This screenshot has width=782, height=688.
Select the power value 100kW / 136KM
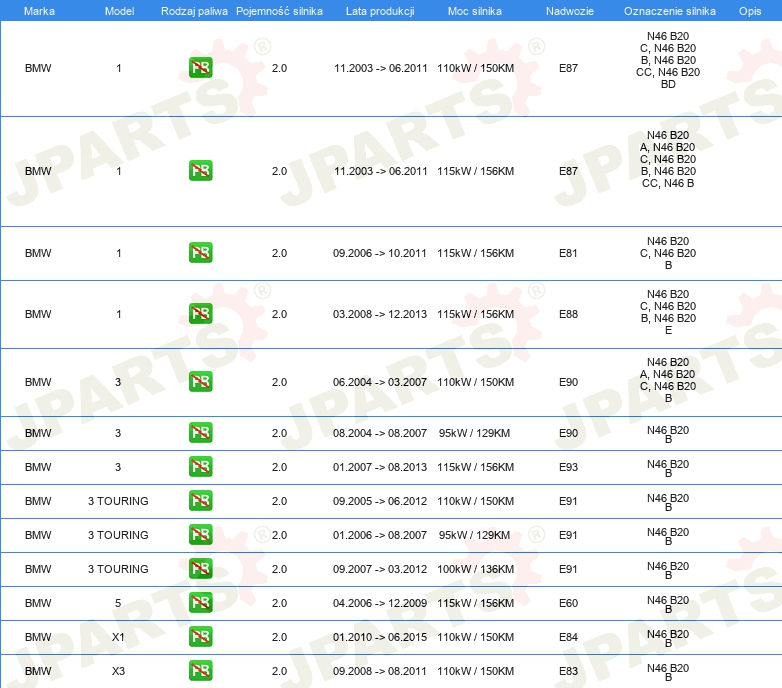click(475, 569)
